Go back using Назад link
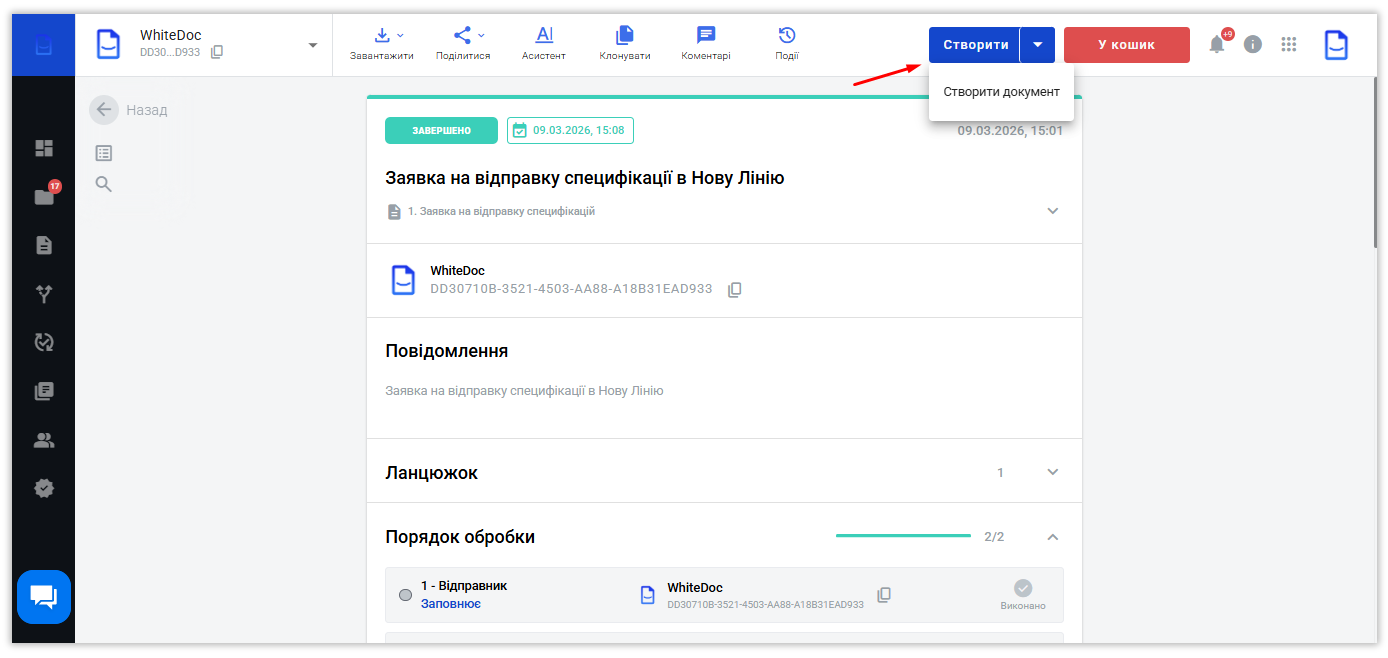 point(129,110)
